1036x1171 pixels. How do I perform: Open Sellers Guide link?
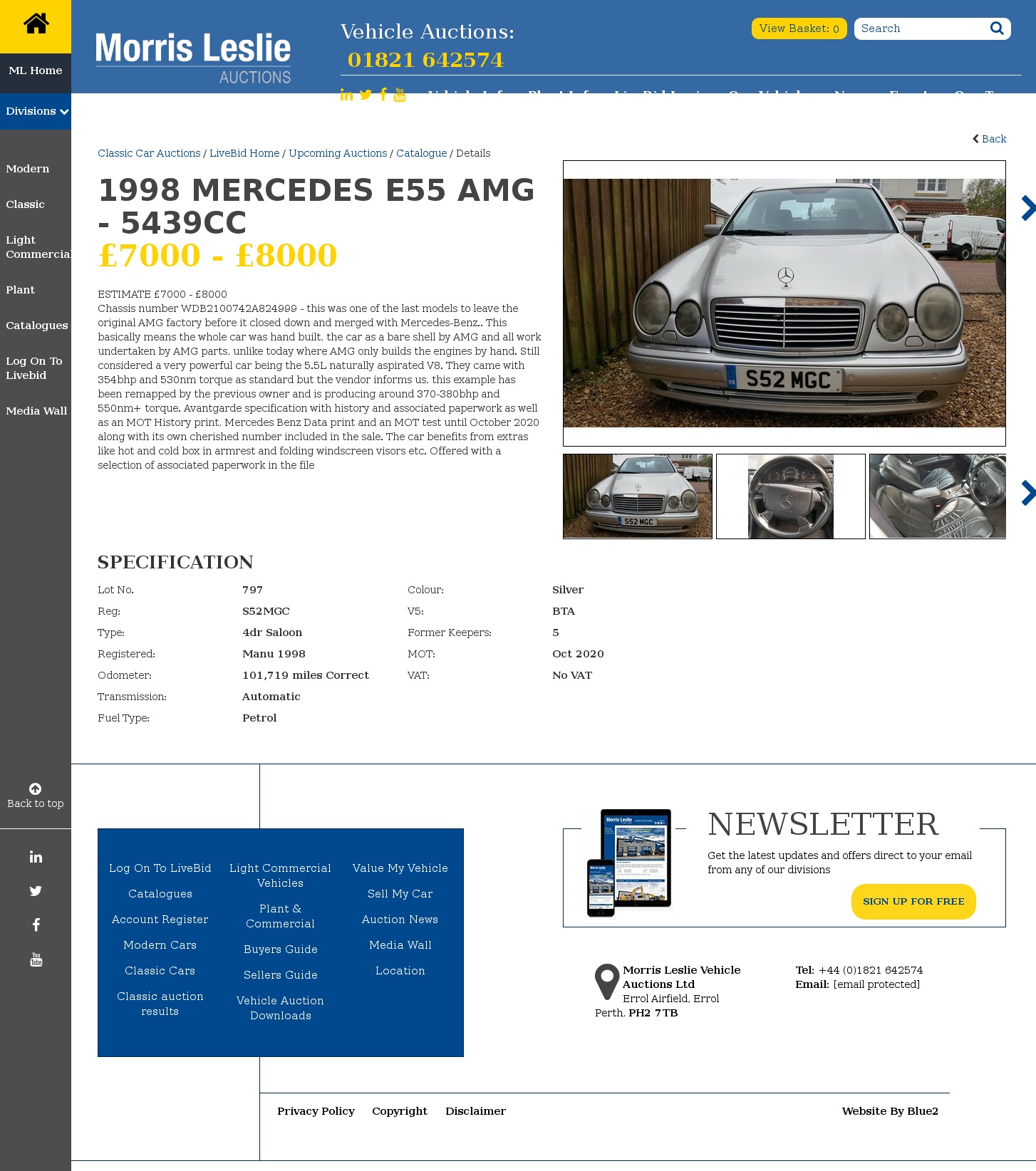[x=281, y=975]
